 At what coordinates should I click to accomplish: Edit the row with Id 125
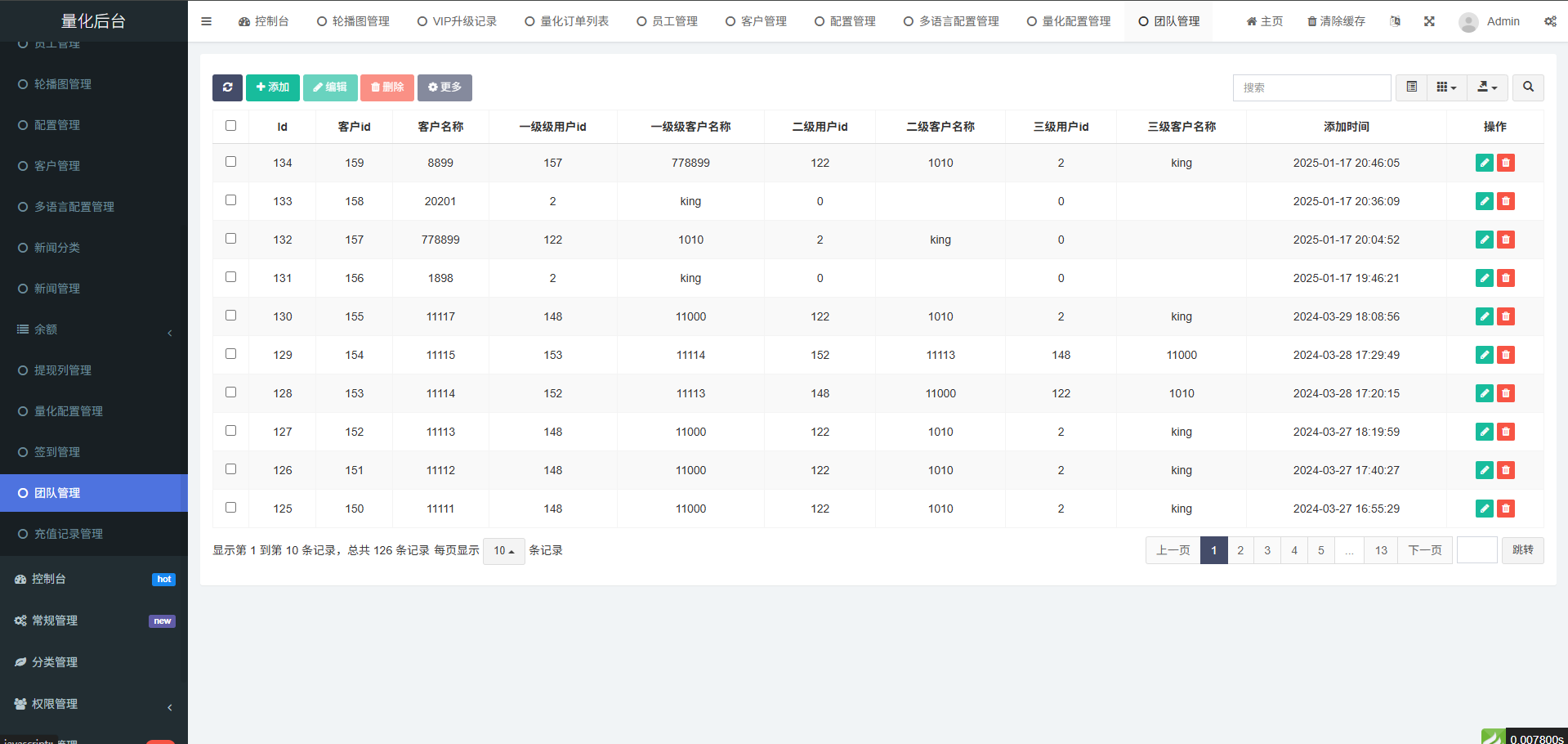click(1485, 509)
